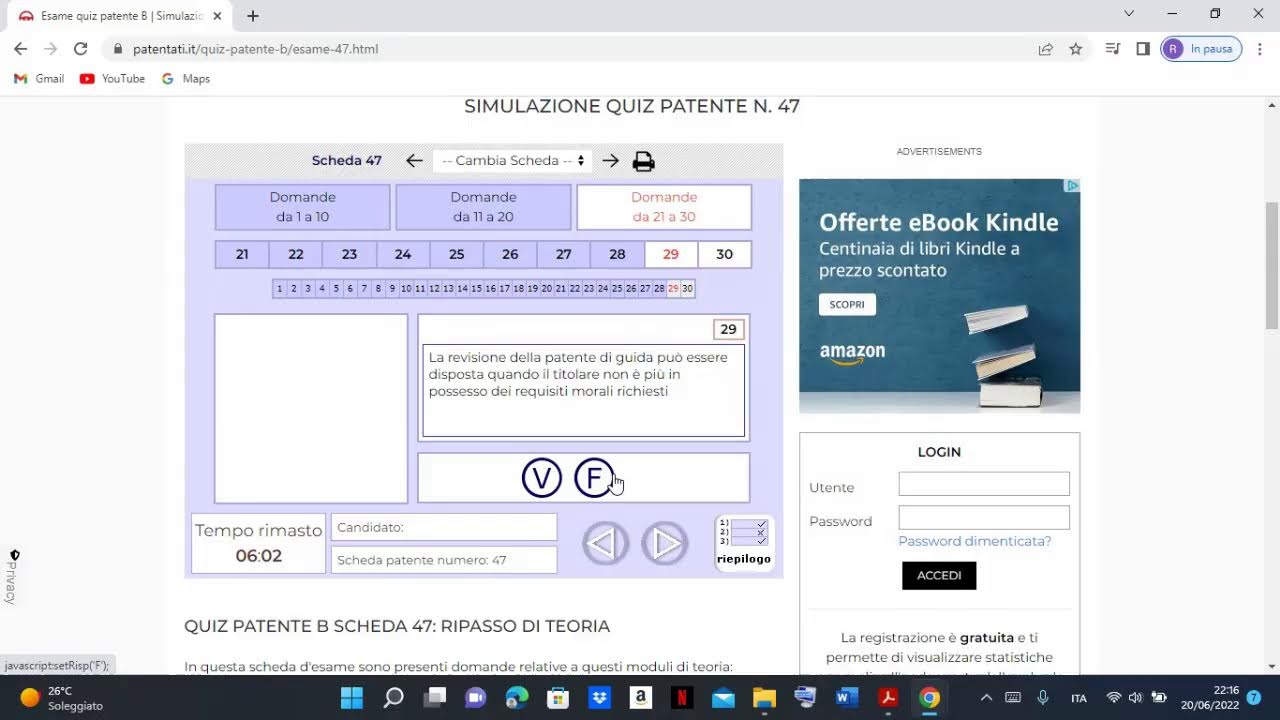1280x720 pixels.
Task: Answer Vero with the V circle
Action: tap(542, 478)
